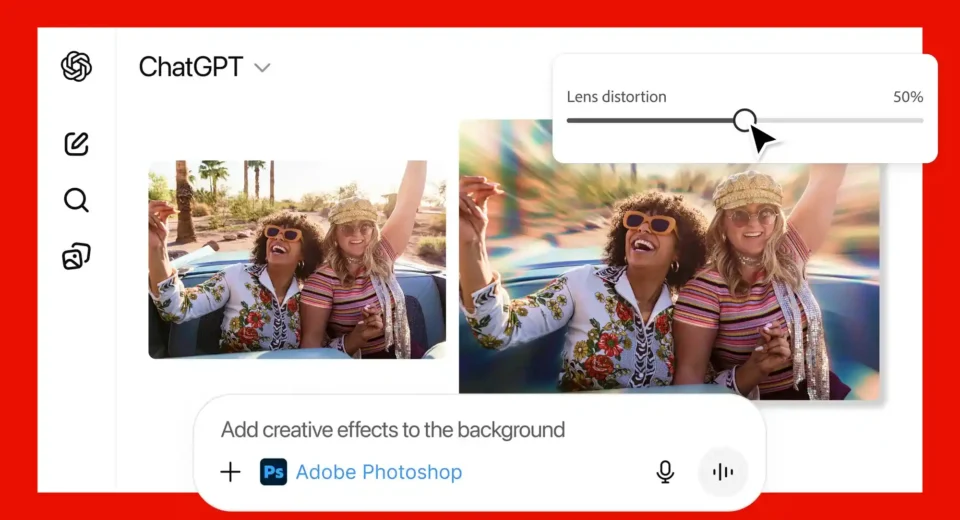
Task: Click the Photoshop Ps app icon
Action: click(x=273, y=472)
